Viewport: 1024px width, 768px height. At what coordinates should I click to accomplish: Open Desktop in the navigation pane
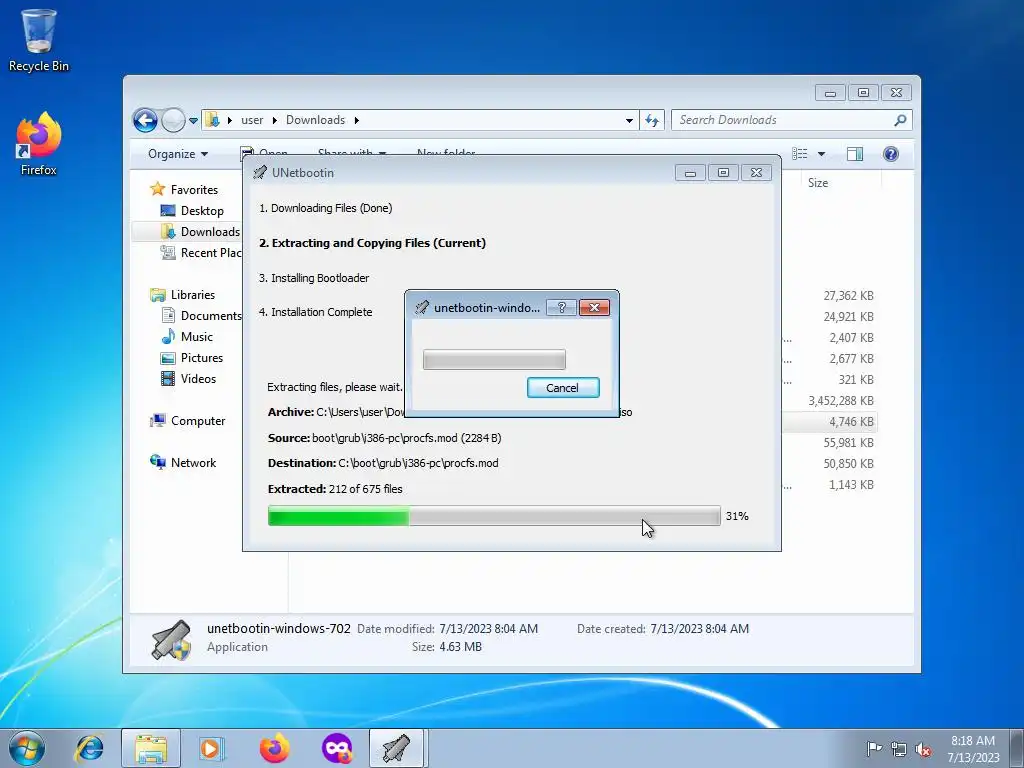click(x=202, y=211)
